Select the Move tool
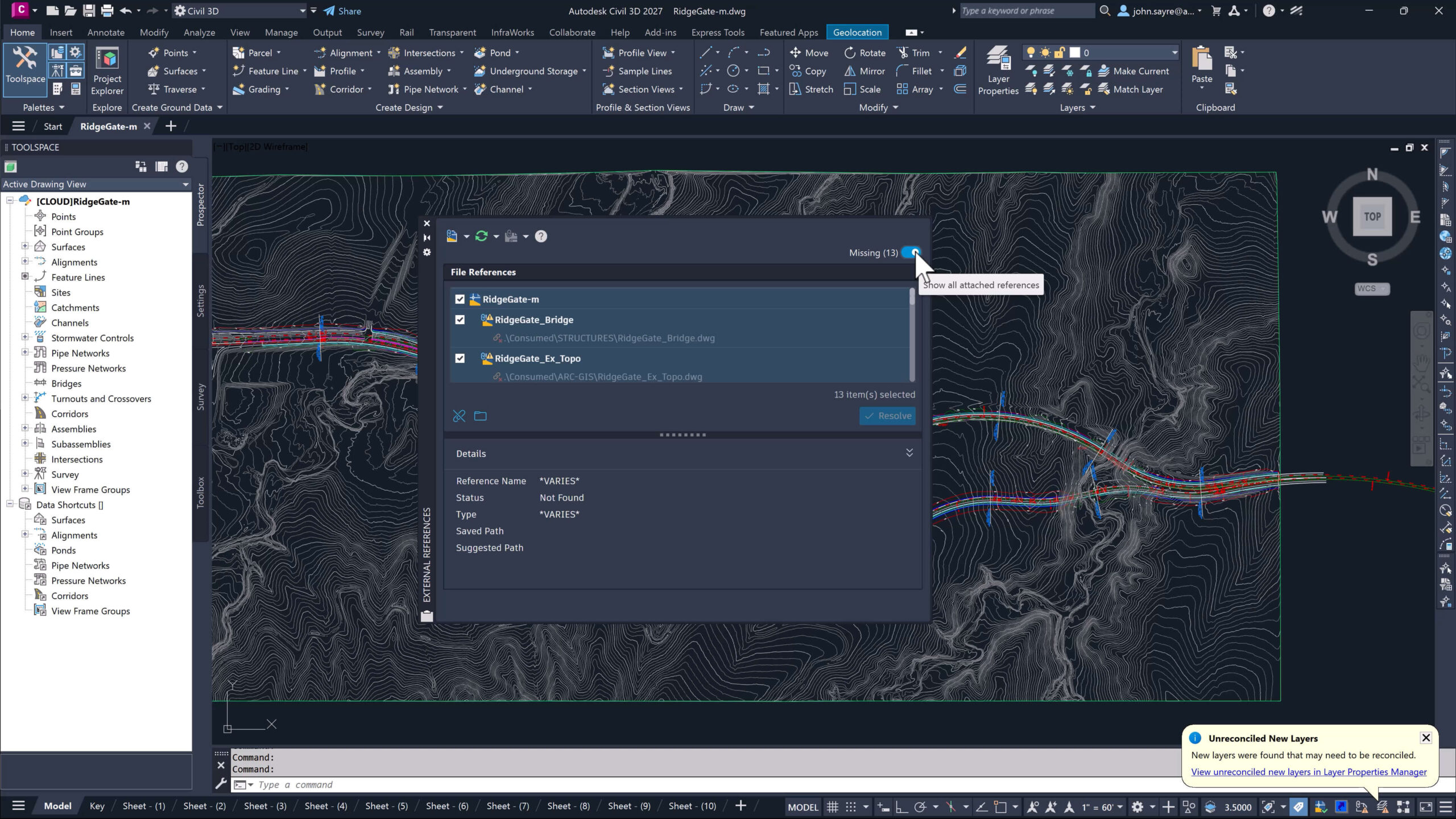This screenshot has width=1456, height=819. point(809,53)
